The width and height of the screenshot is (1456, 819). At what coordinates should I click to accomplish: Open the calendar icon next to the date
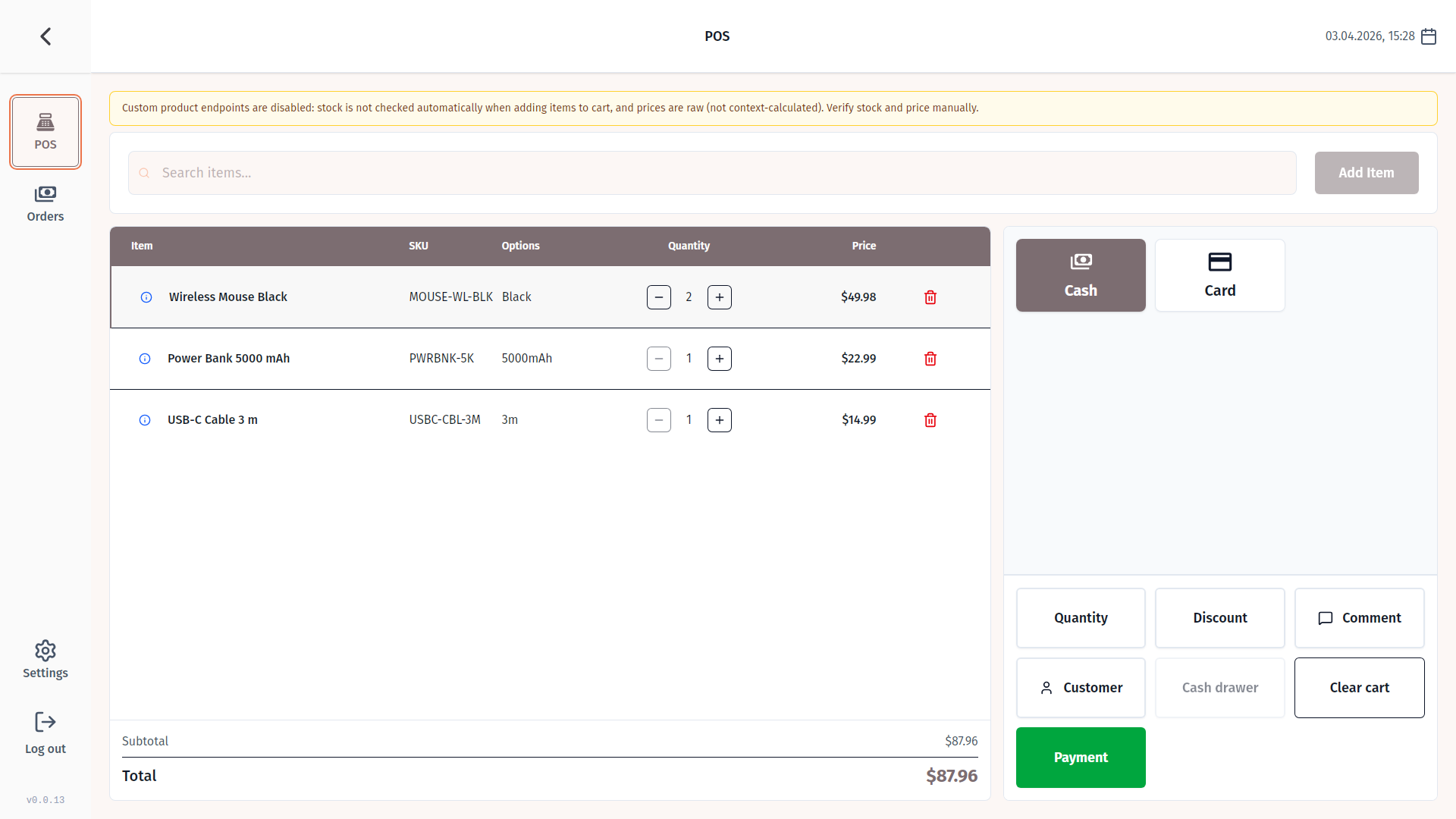[x=1429, y=36]
